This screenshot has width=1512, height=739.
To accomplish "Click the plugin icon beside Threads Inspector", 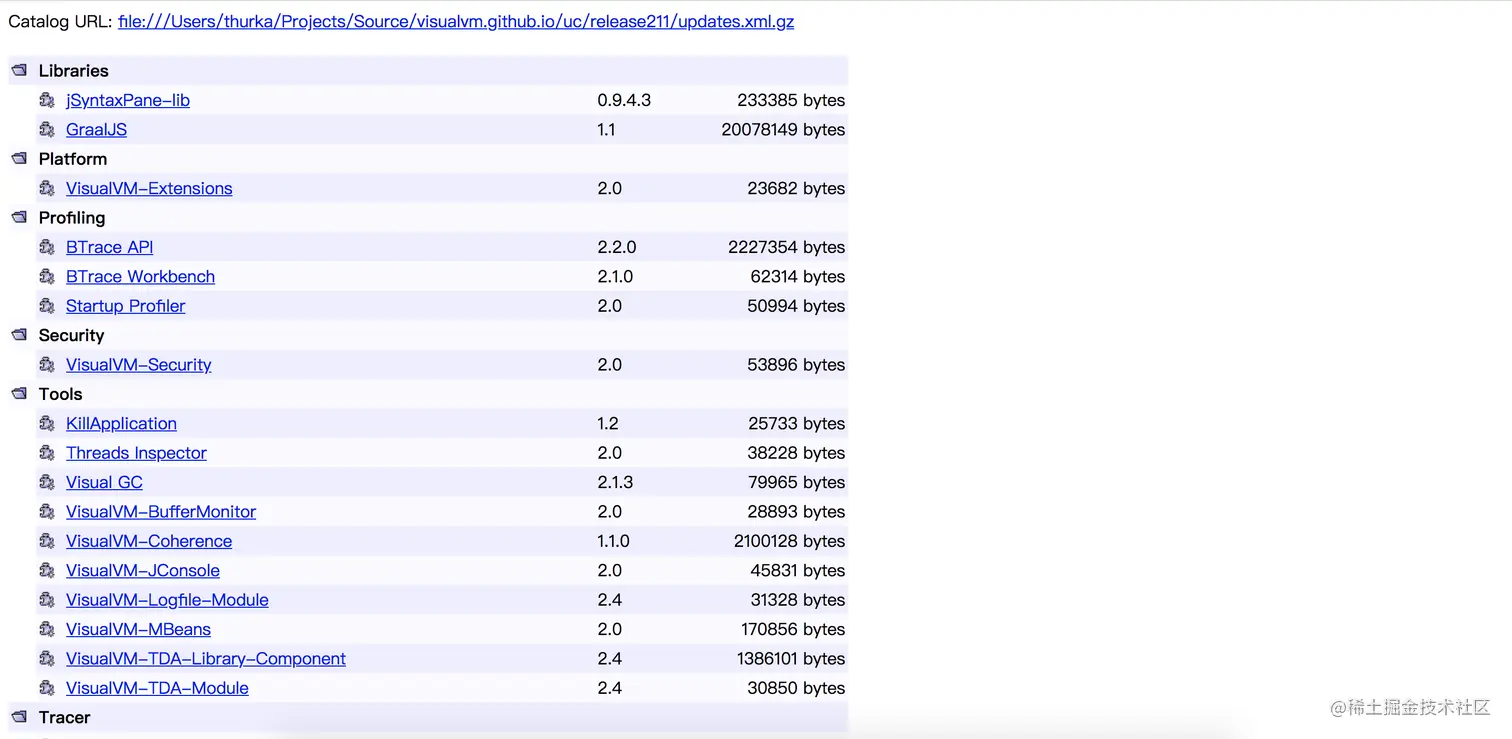I will click(47, 453).
